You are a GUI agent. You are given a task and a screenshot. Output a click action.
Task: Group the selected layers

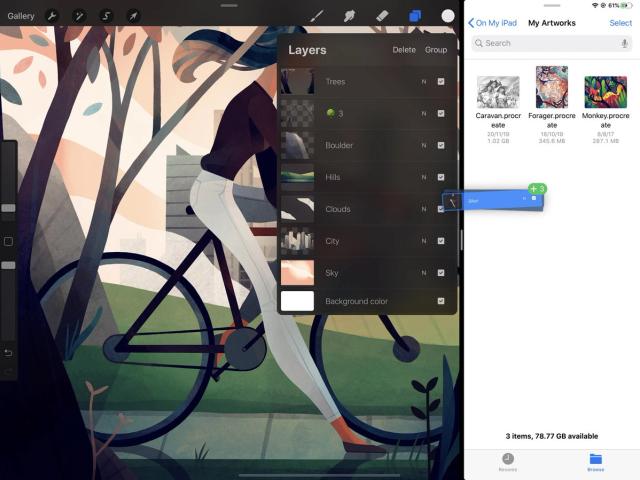436,50
